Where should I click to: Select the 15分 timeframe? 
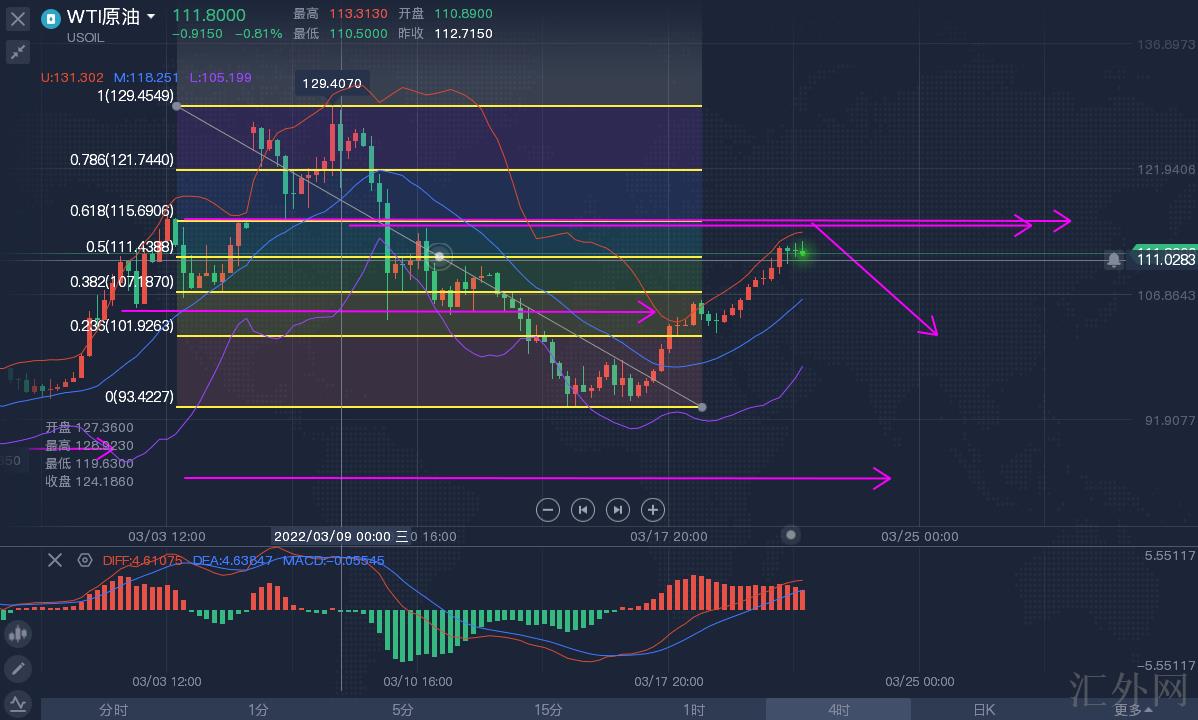click(548, 710)
